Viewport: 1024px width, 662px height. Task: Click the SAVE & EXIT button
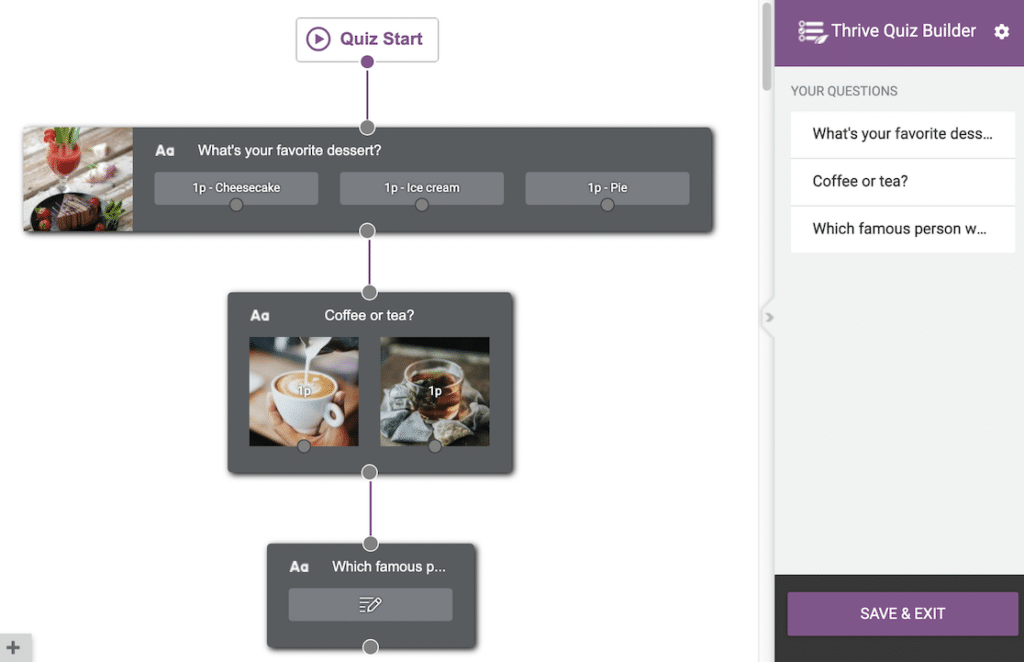[x=902, y=614]
